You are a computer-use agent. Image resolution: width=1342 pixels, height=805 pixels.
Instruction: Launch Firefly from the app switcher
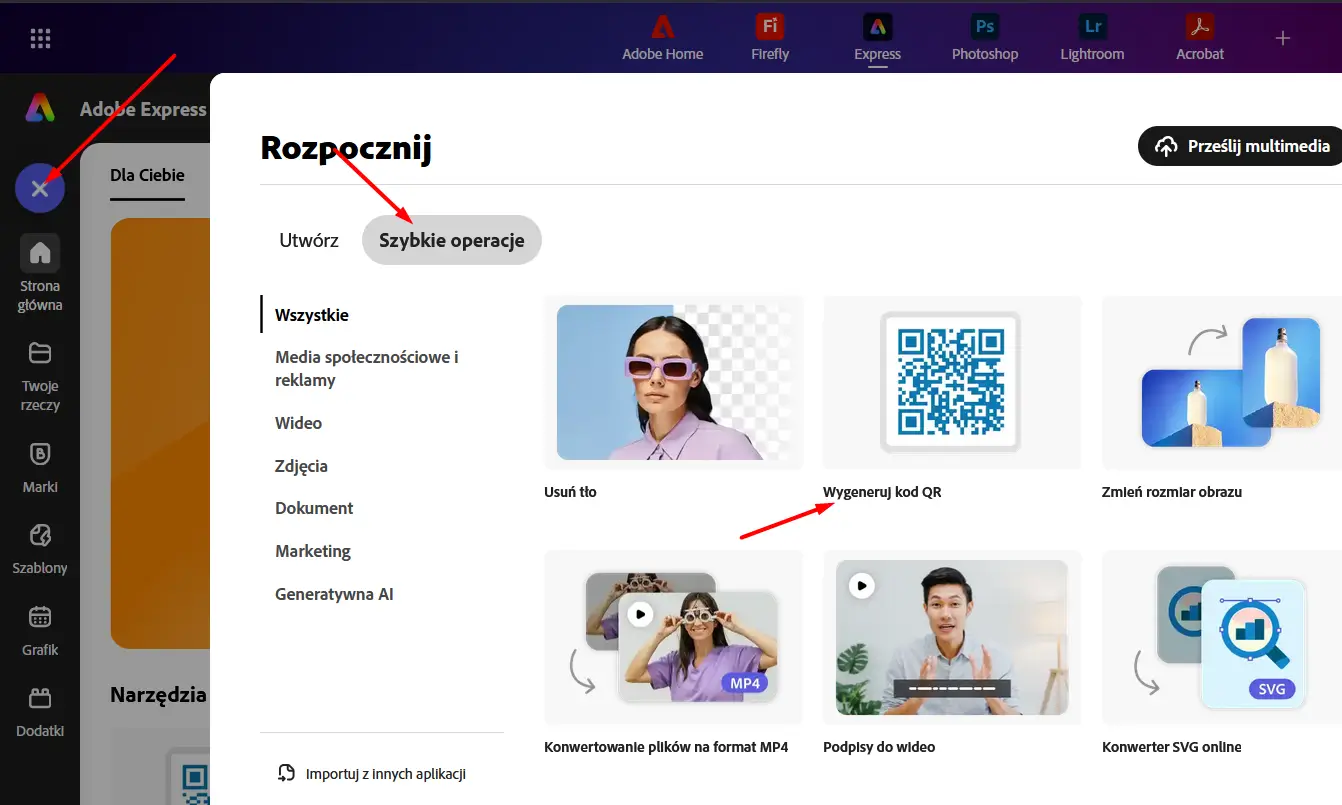tap(769, 37)
